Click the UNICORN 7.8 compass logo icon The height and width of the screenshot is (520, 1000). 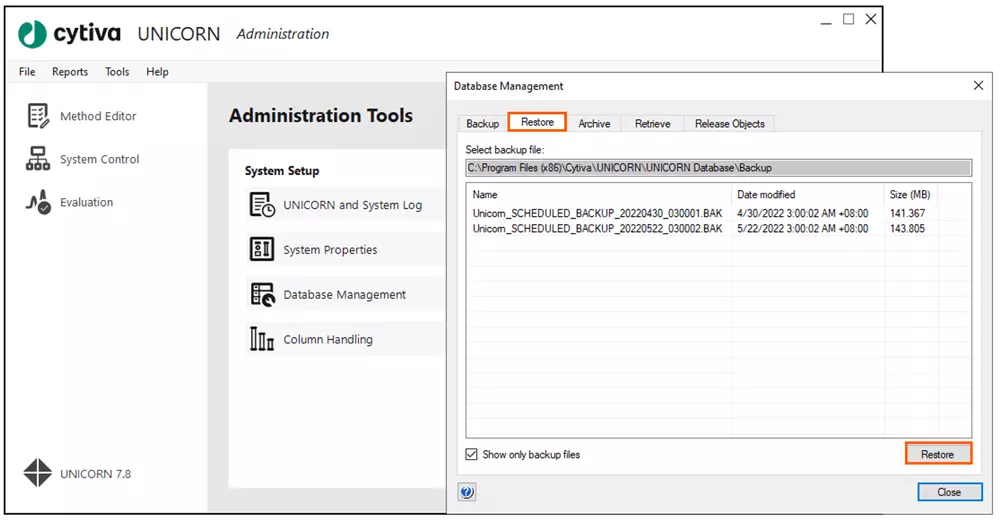[x=38, y=473]
